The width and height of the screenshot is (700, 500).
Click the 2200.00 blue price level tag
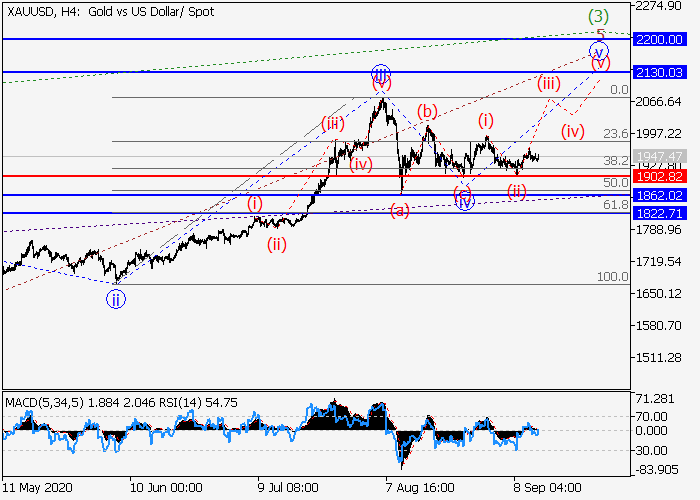[666, 39]
